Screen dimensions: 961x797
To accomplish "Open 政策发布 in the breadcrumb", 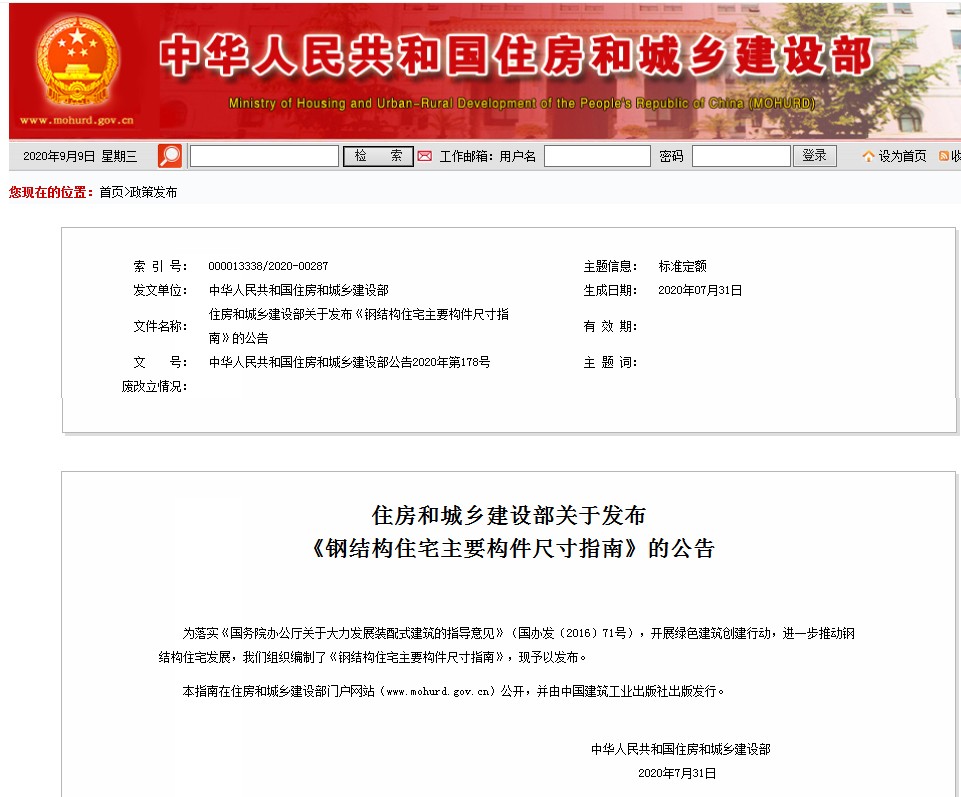I will coord(153,192).
